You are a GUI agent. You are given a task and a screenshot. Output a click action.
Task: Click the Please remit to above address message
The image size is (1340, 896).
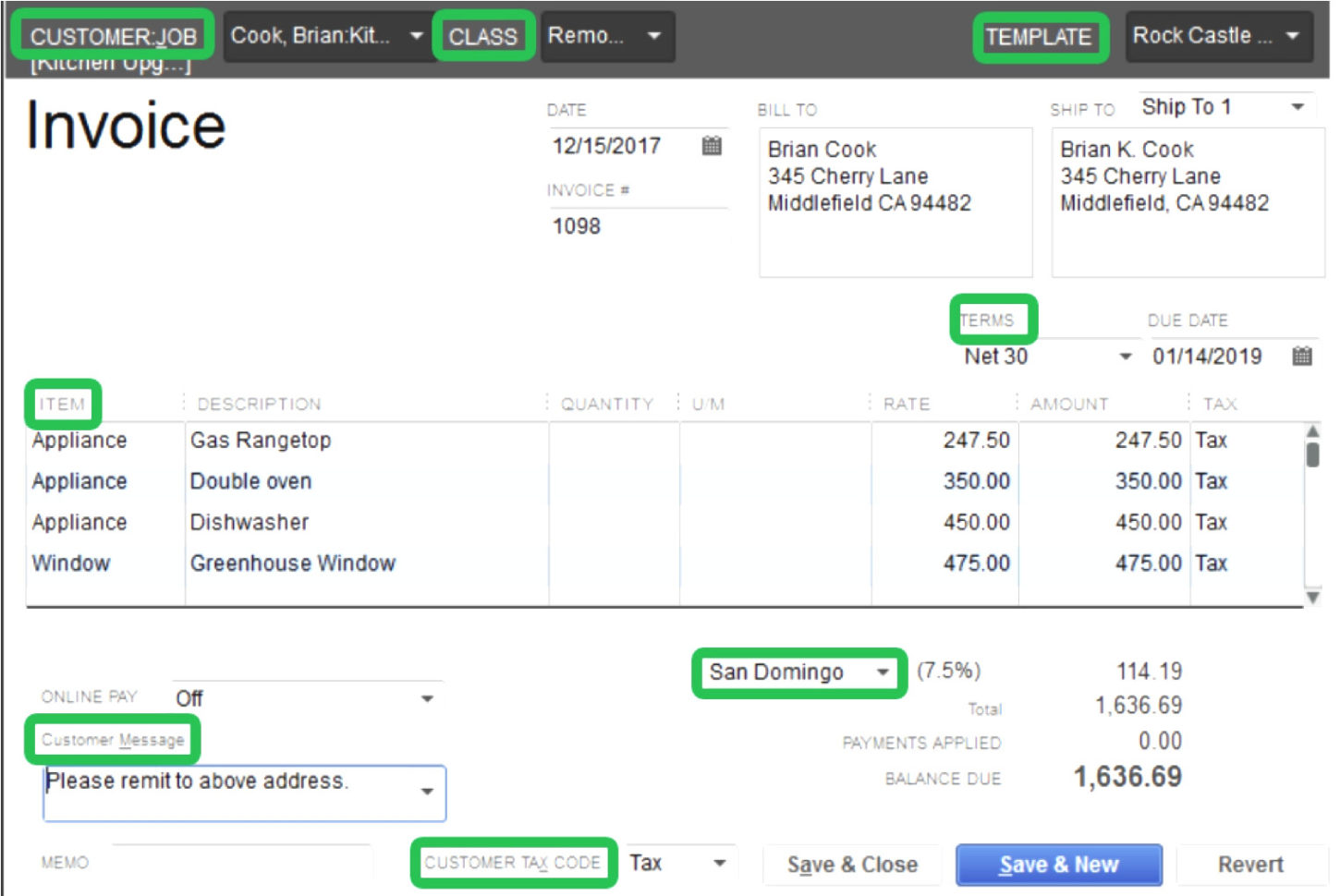pyautogui.click(x=197, y=781)
